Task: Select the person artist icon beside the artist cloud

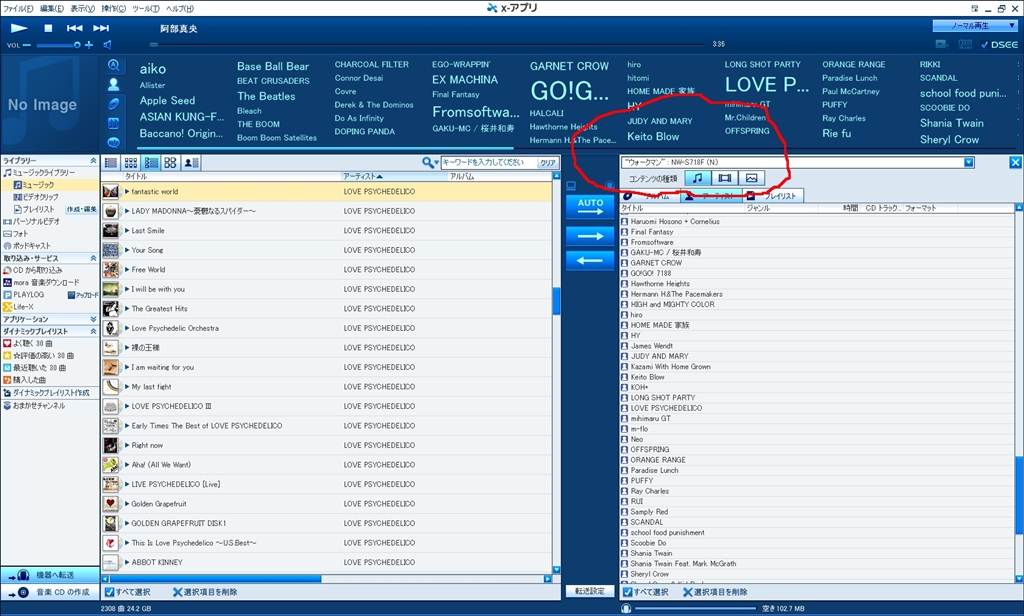Action: tap(114, 84)
